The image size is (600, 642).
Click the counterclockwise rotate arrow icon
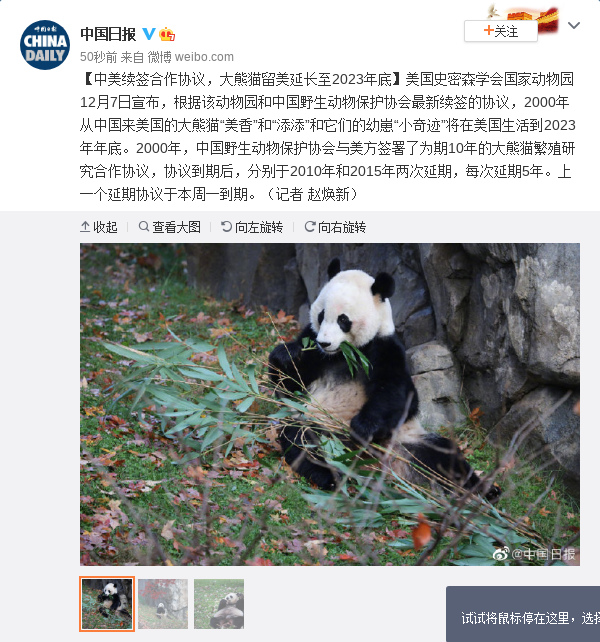tap(226, 226)
